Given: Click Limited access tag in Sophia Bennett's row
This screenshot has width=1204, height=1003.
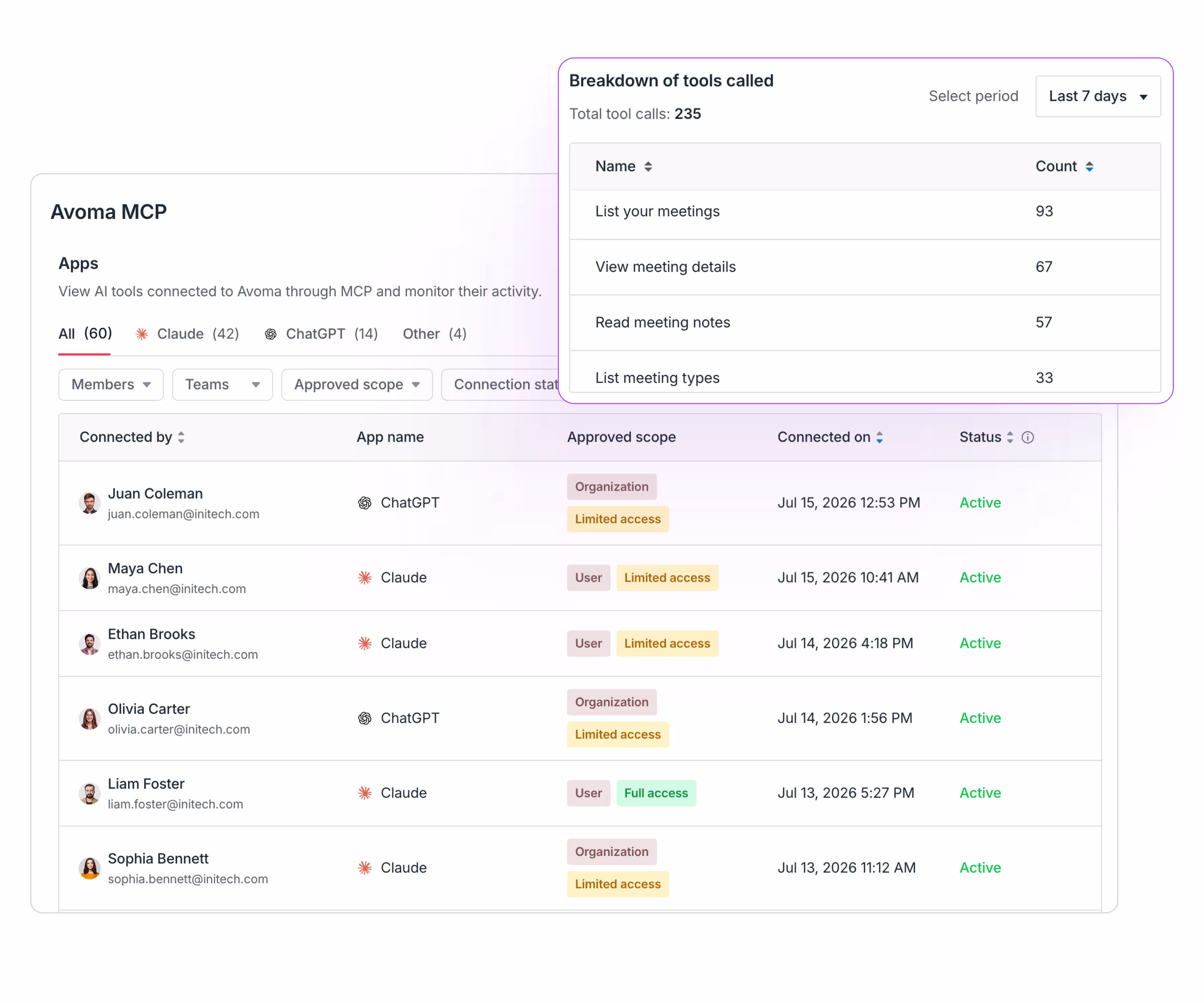Looking at the screenshot, I should (618, 884).
